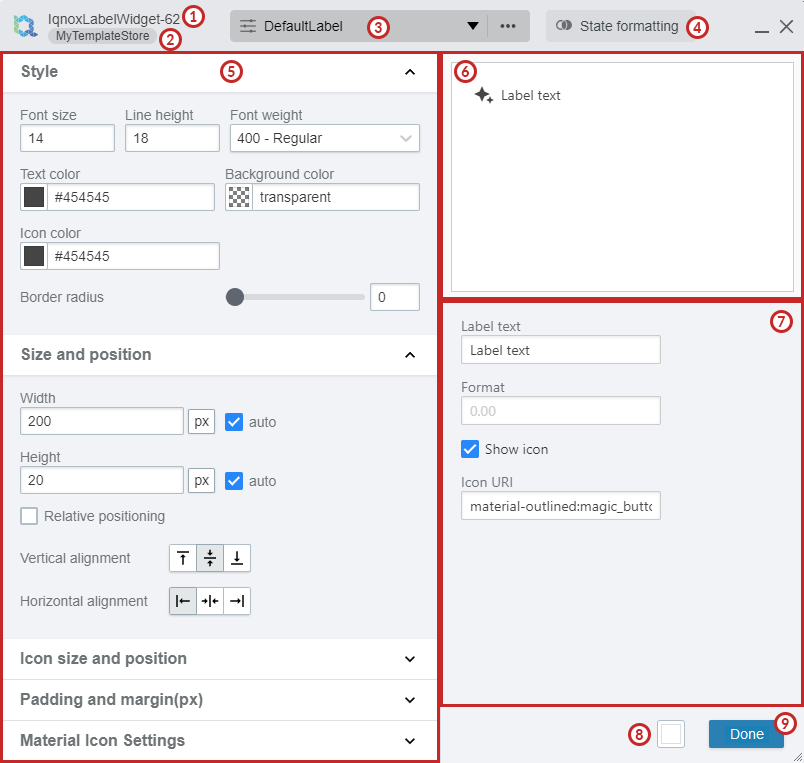Uncheck Show icon

click(470, 449)
